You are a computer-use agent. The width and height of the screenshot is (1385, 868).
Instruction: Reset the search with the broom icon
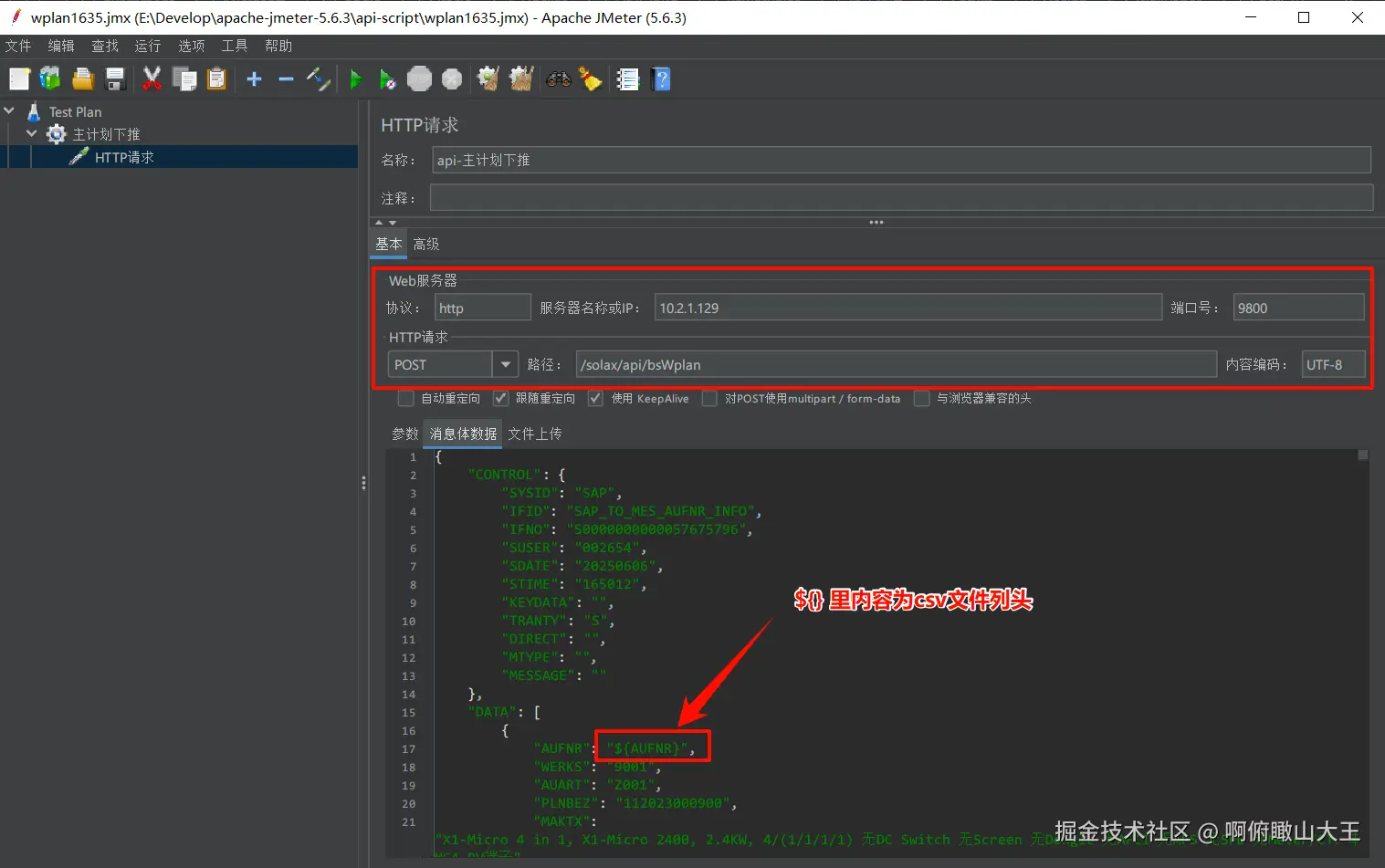(x=591, y=79)
